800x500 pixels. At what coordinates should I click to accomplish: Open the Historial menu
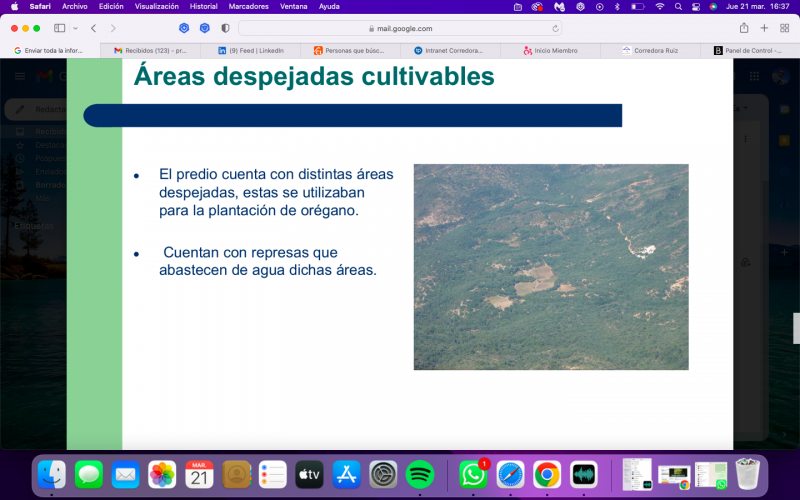[204, 7]
